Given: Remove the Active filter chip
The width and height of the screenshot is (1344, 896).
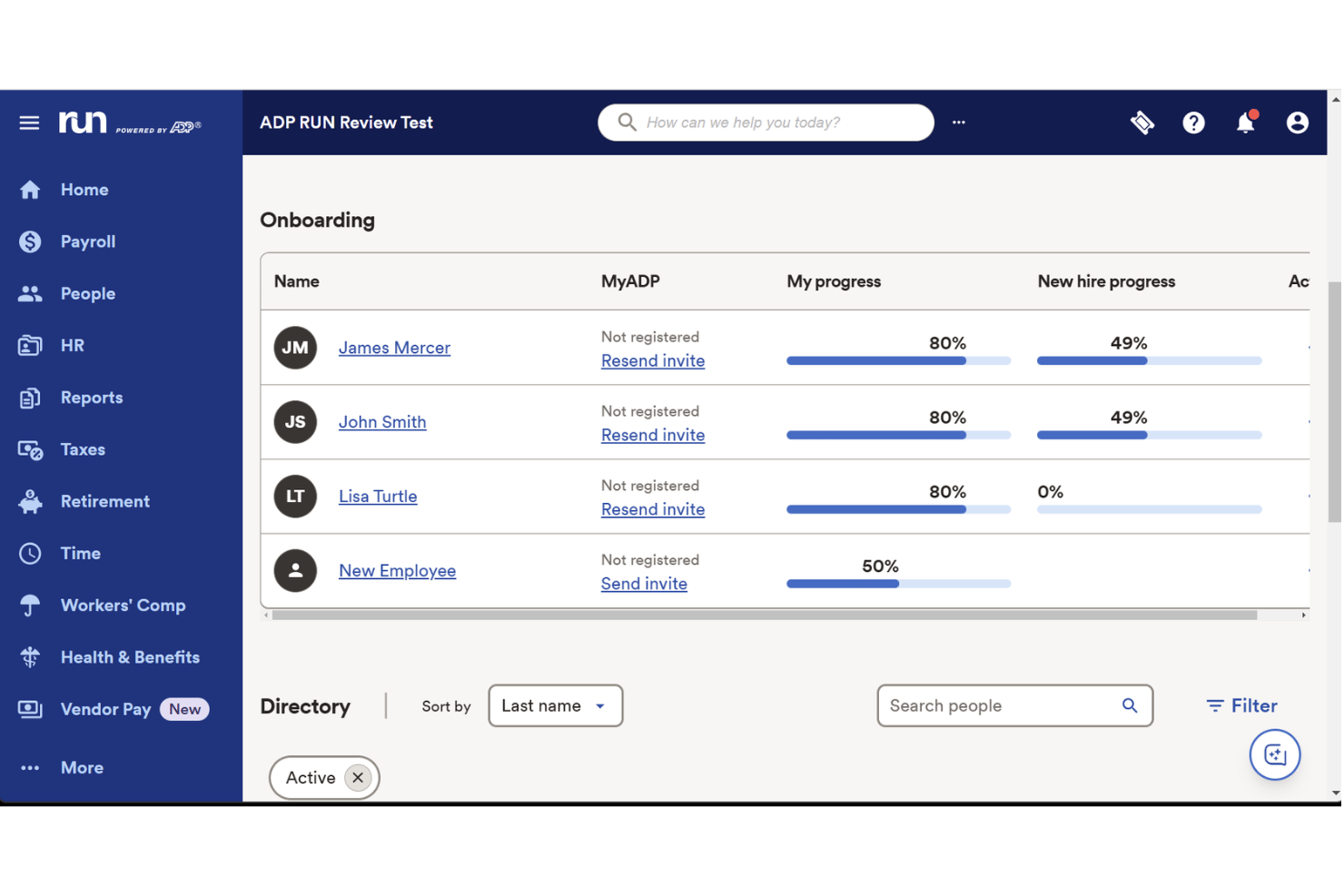Looking at the screenshot, I should (x=358, y=778).
